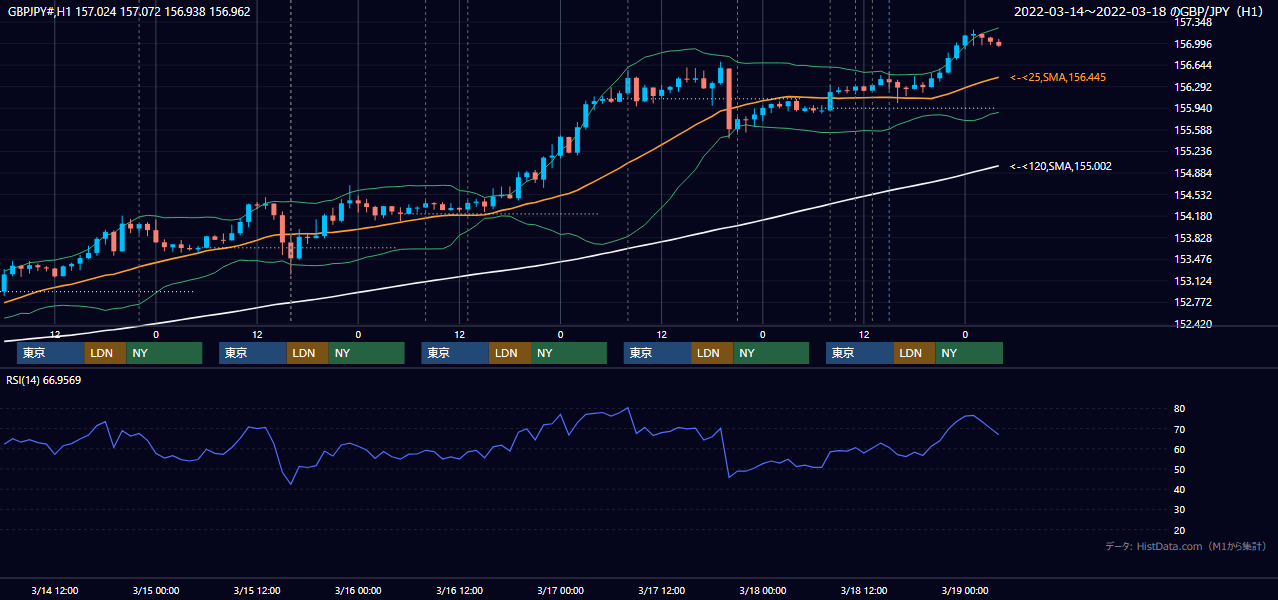The width and height of the screenshot is (1278, 600).
Task: Click RSI scale level 40
Action: pos(1180,490)
